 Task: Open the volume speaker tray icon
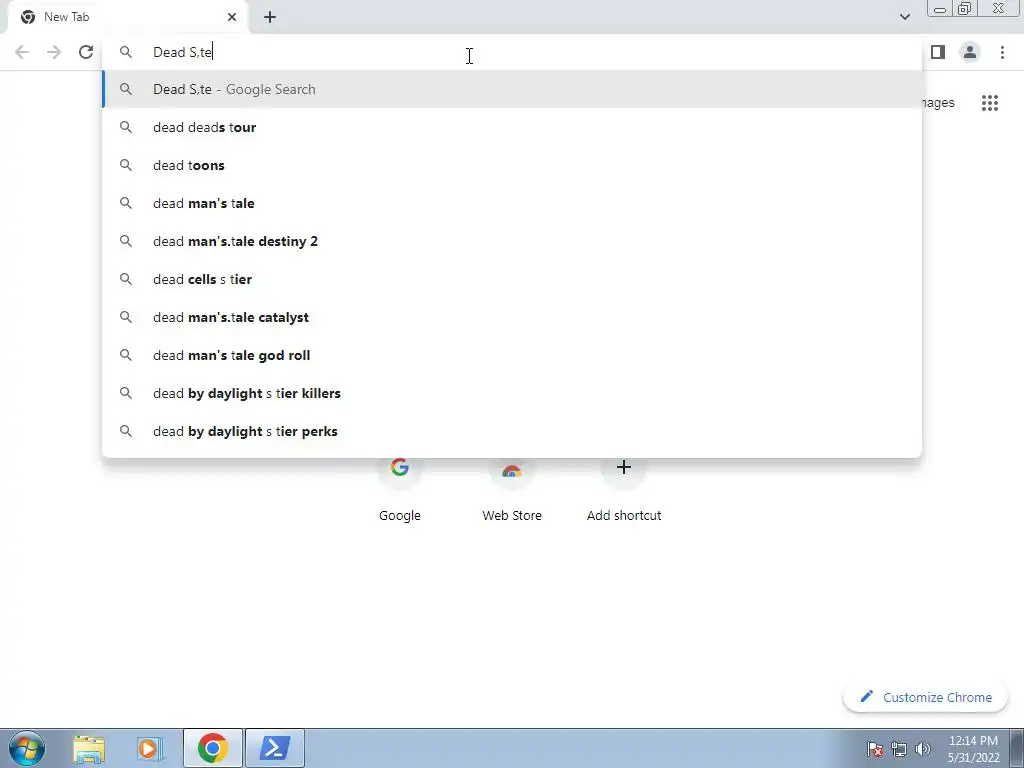[923, 749]
